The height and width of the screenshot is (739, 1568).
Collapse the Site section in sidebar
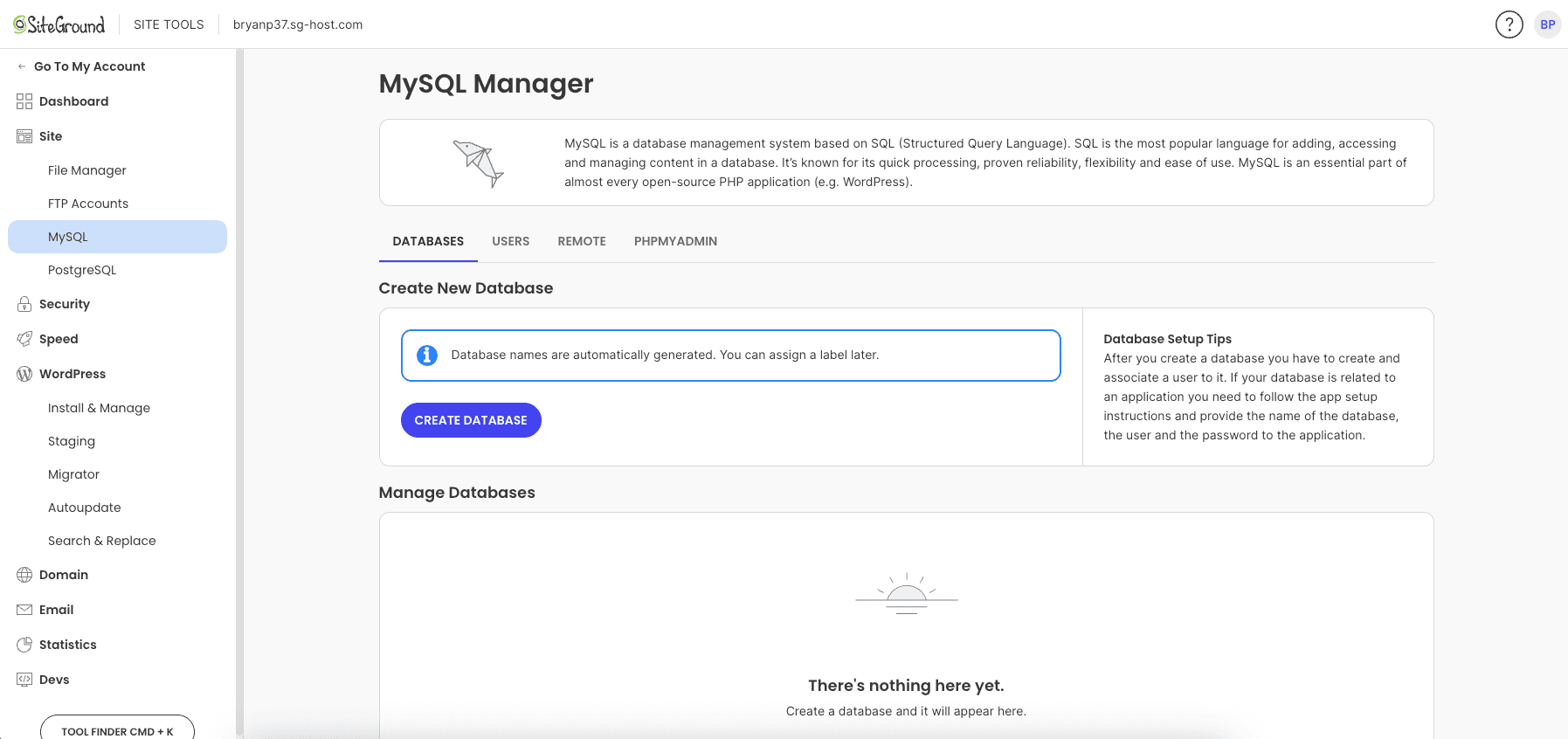pos(51,136)
